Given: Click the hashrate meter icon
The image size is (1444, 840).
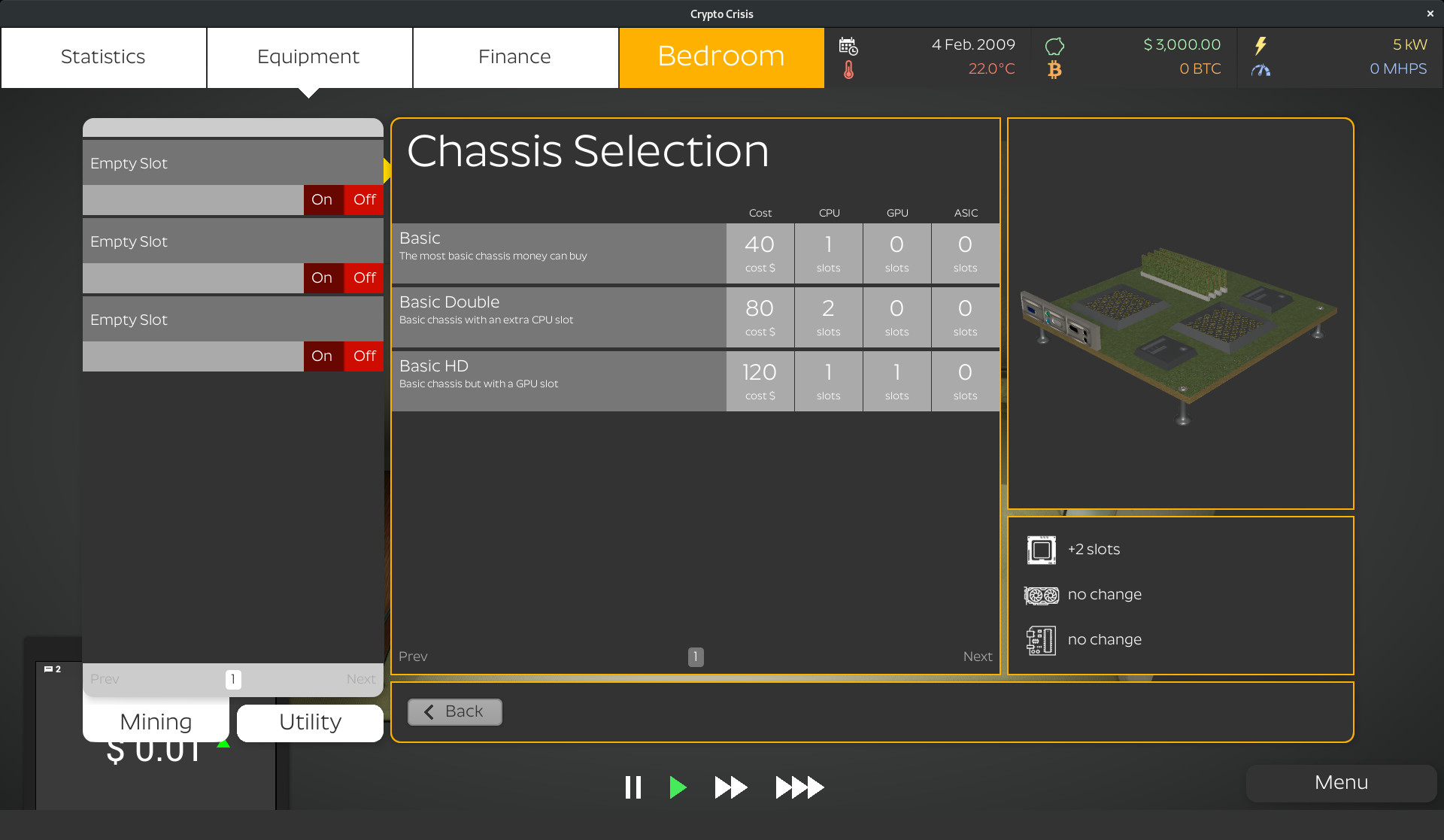Looking at the screenshot, I should click(1261, 70).
